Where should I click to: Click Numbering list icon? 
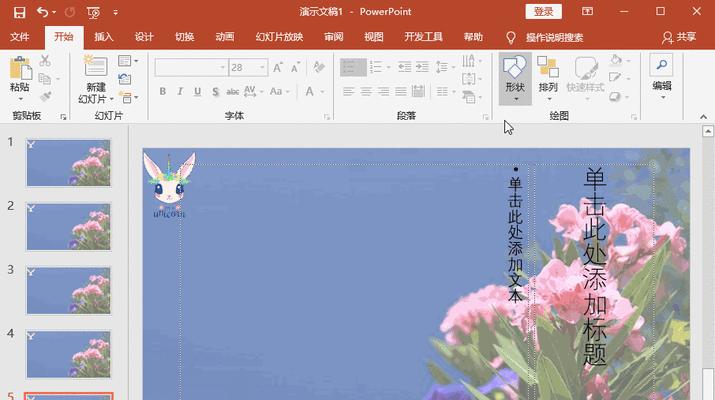pyautogui.click(x=376, y=68)
